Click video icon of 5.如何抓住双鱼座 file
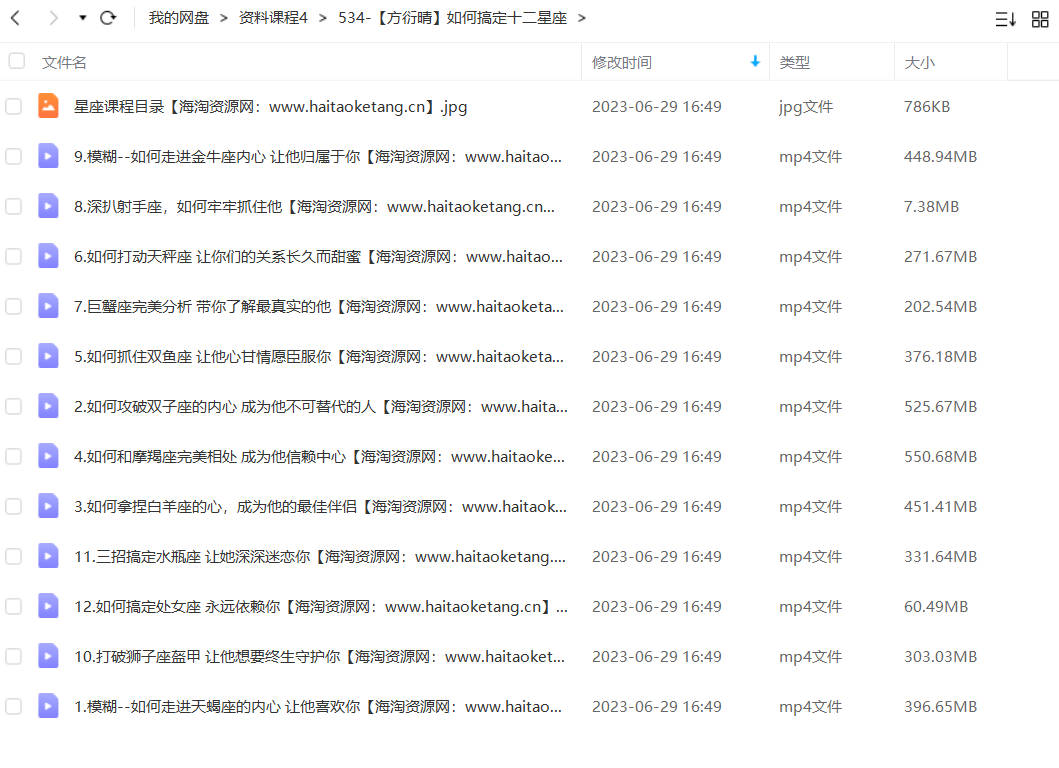This screenshot has width=1059, height=768. click(x=48, y=356)
